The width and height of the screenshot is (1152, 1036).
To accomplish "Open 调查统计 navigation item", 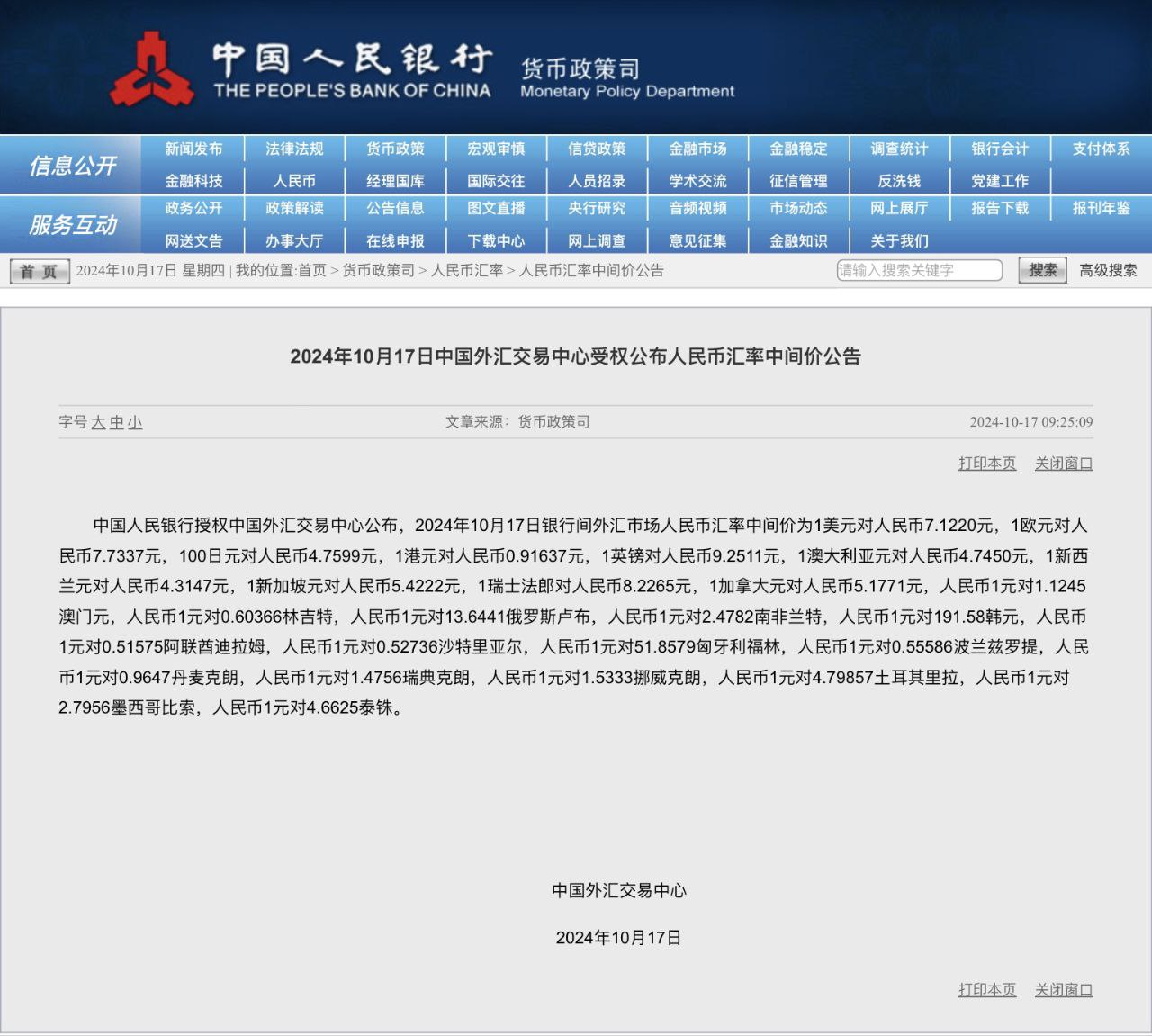I will [x=899, y=149].
